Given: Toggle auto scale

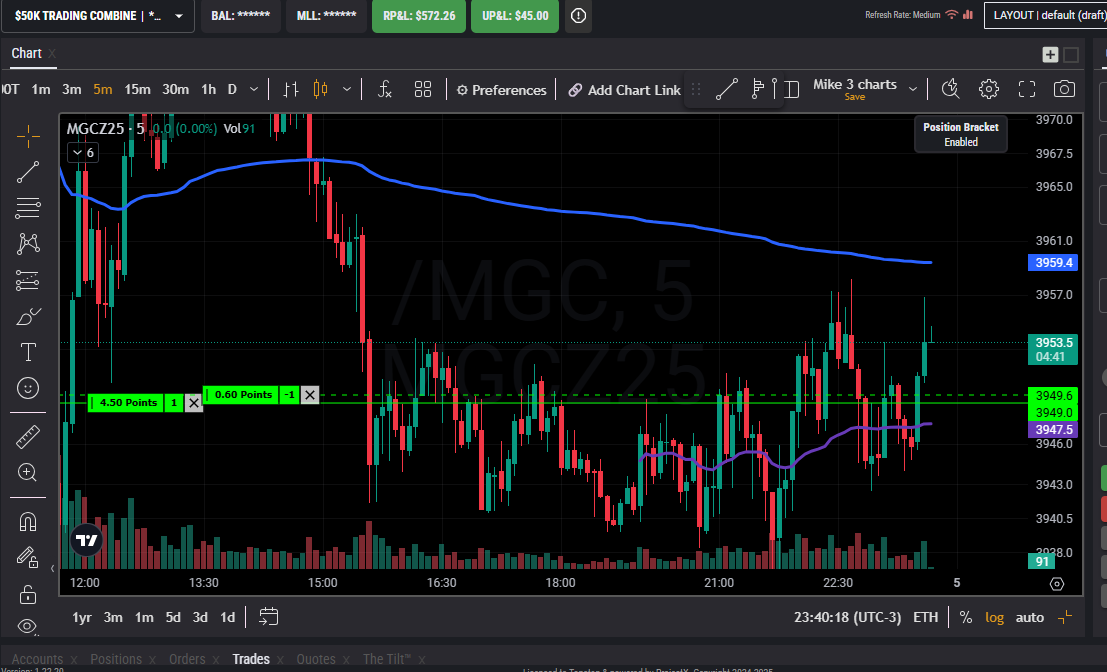Looking at the screenshot, I should pos(1029,618).
